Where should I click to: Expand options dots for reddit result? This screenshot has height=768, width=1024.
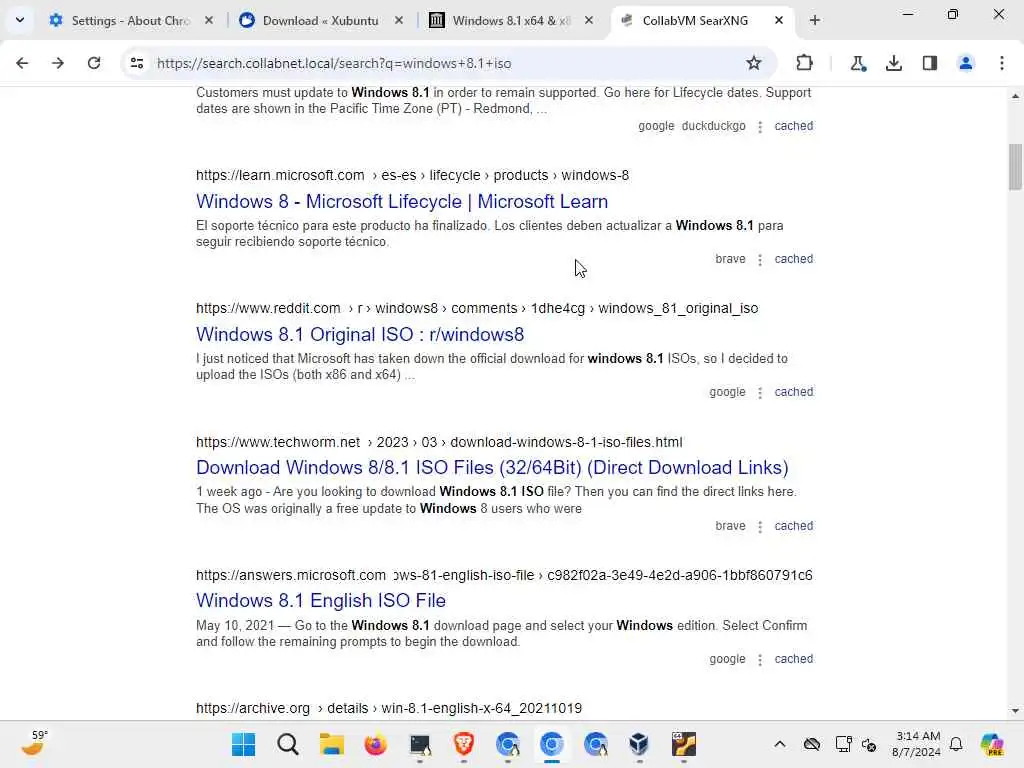click(x=760, y=393)
